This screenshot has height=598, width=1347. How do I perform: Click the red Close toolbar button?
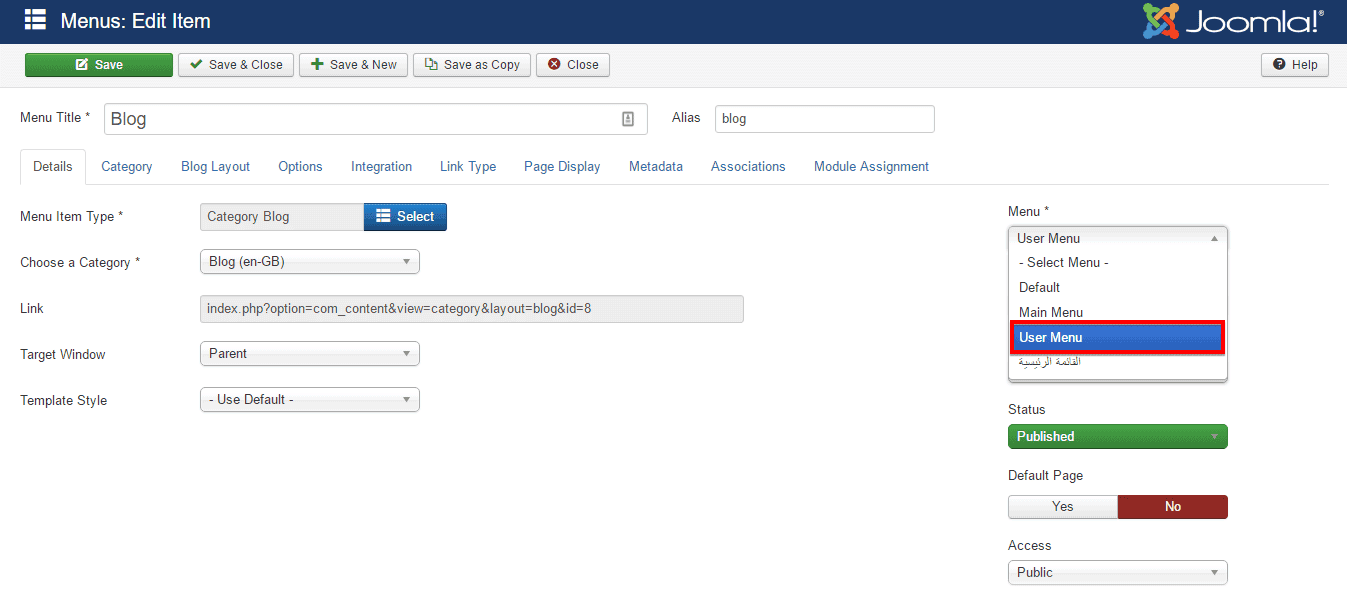(x=573, y=65)
